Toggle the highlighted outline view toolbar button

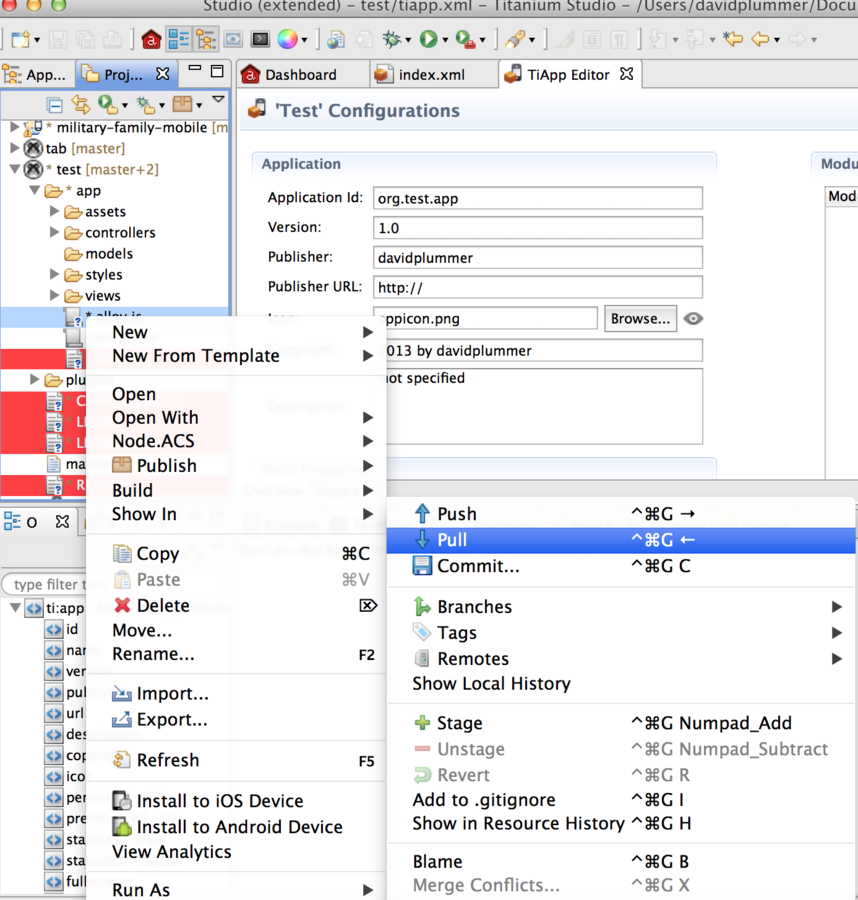click(x=178, y=40)
